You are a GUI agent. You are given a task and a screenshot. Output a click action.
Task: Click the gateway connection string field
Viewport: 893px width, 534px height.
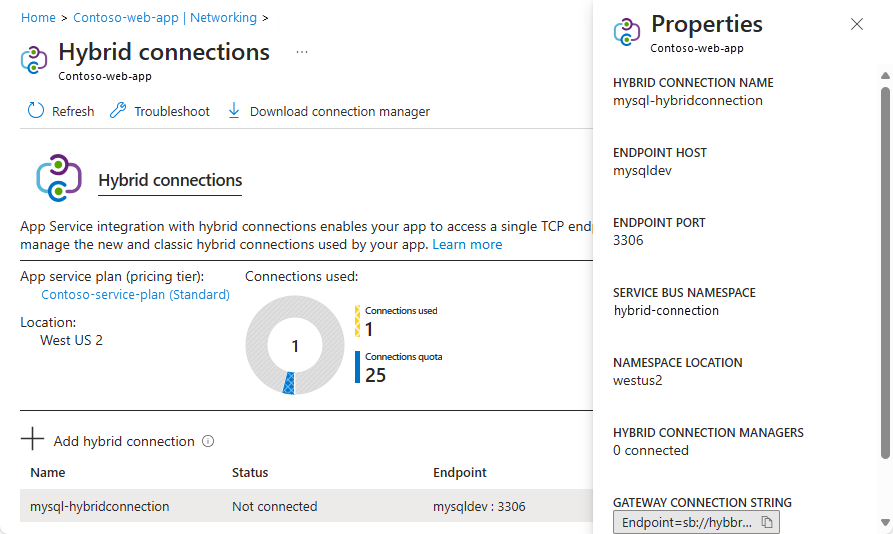click(x=688, y=522)
